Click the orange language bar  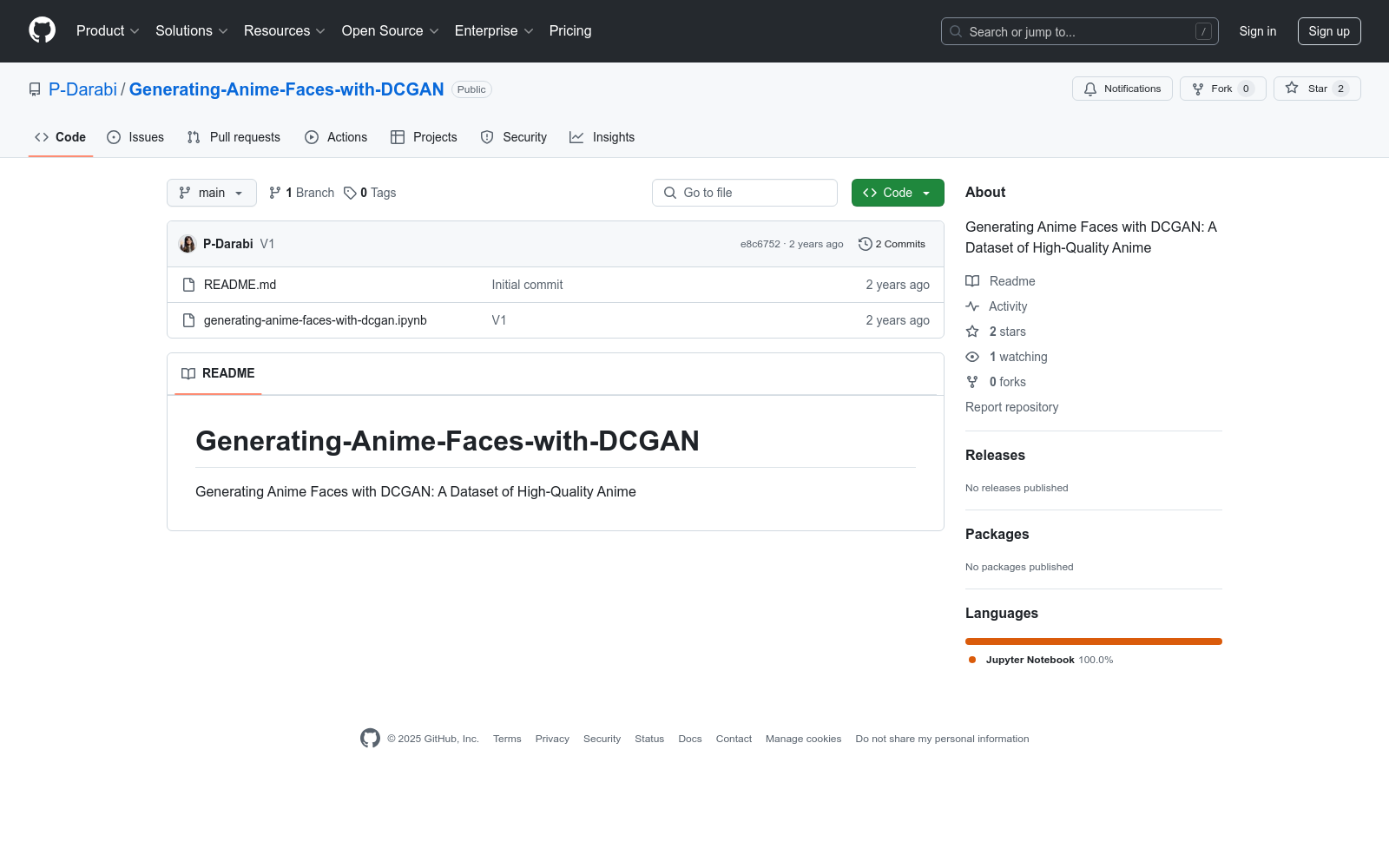coord(1094,641)
